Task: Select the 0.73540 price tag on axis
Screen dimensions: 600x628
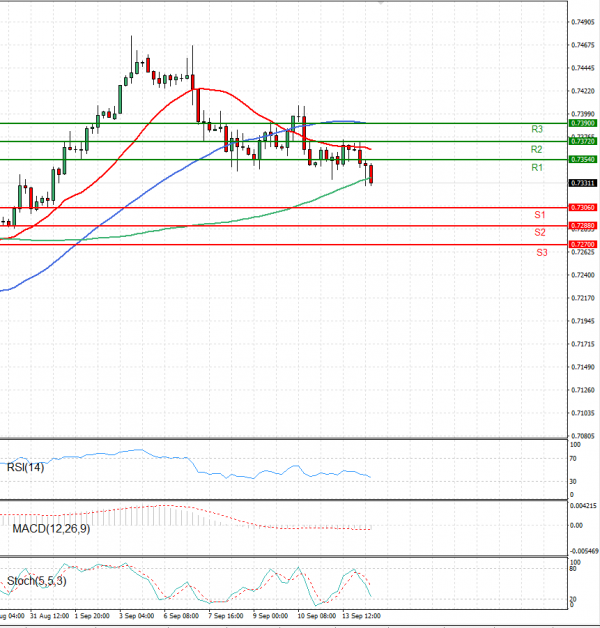Action: (x=583, y=159)
